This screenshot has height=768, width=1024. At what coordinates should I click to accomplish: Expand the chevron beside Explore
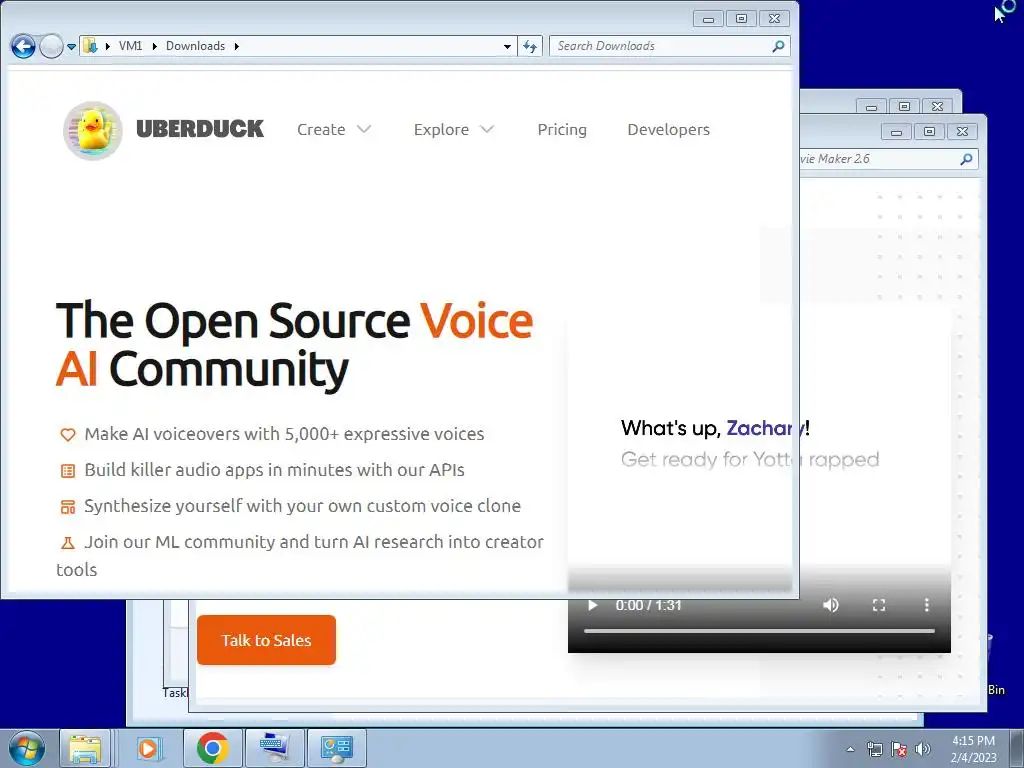487,129
